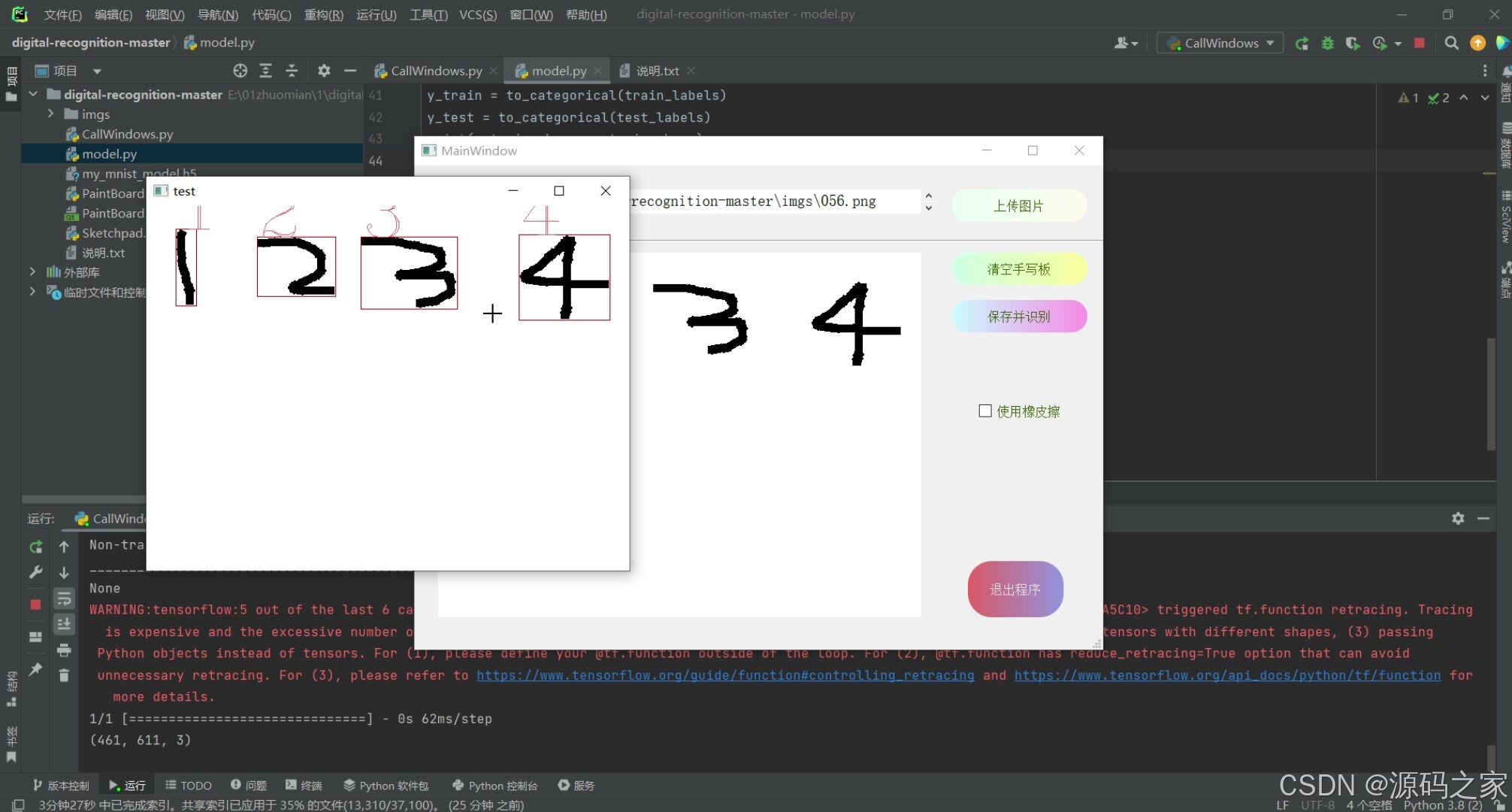Click the trash clear-output icon
The image size is (1512, 812).
pyautogui.click(x=64, y=675)
